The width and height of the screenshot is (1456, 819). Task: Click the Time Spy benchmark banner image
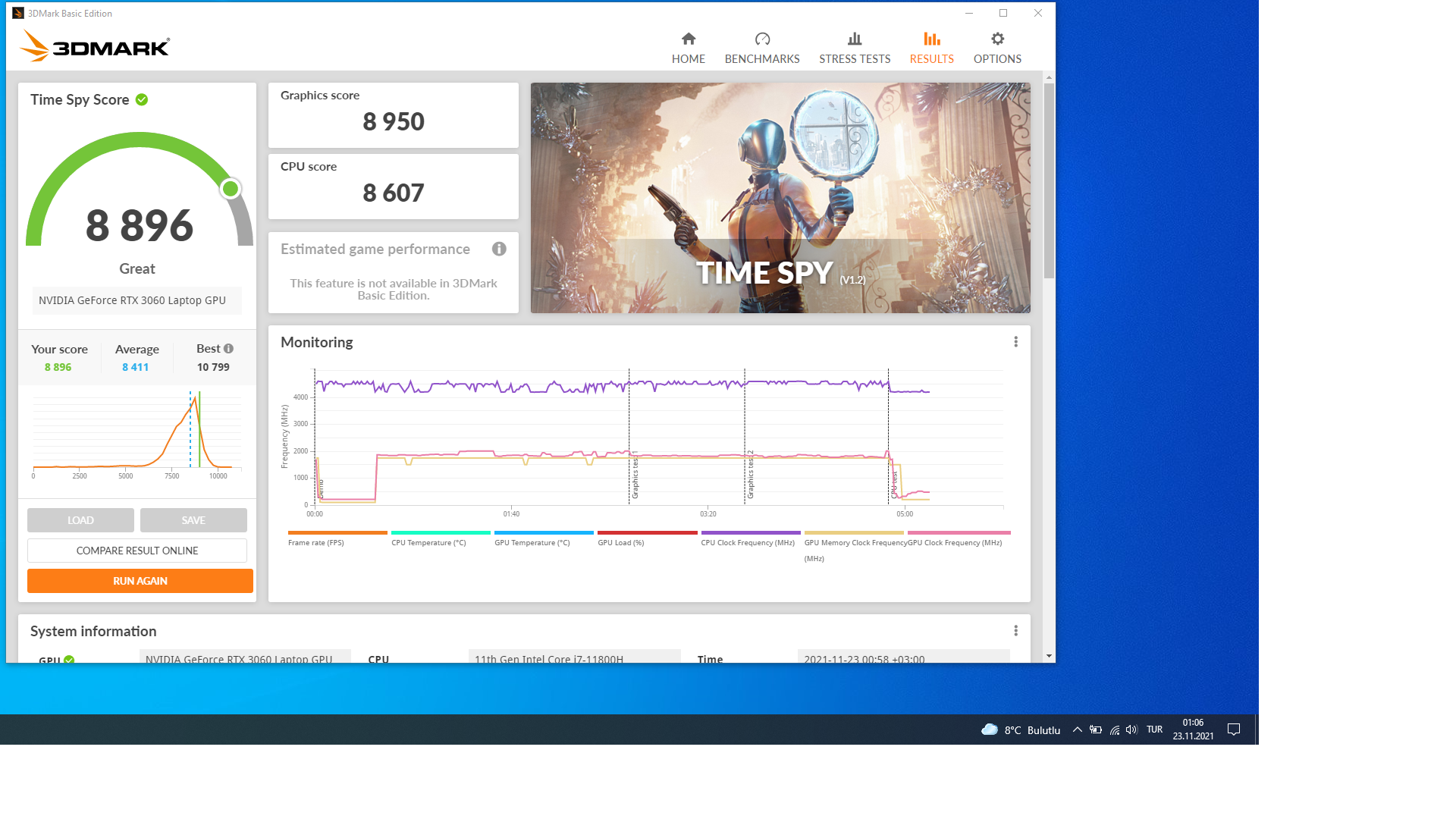pos(780,198)
